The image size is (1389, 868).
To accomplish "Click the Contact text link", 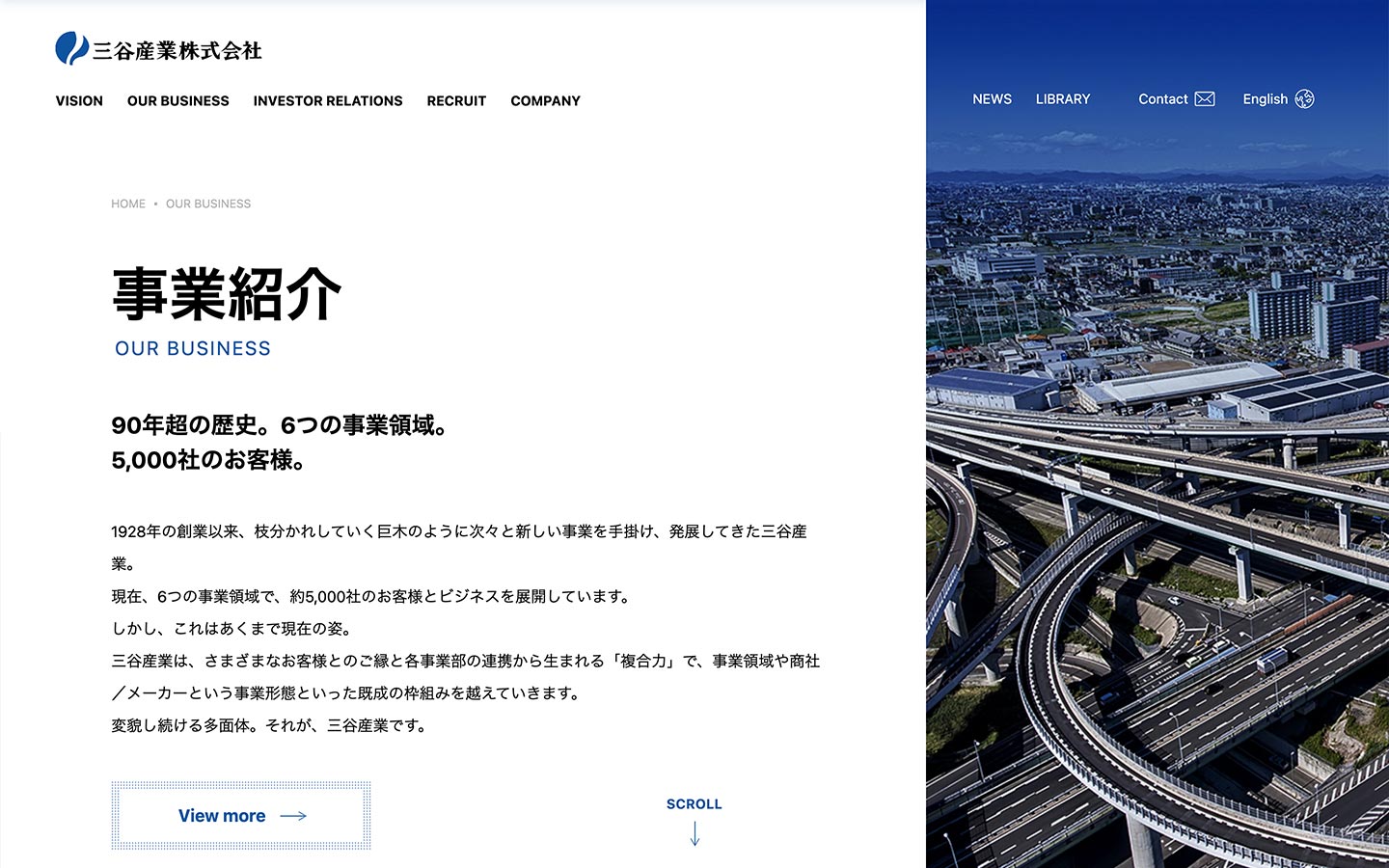I will pyautogui.click(x=1162, y=99).
